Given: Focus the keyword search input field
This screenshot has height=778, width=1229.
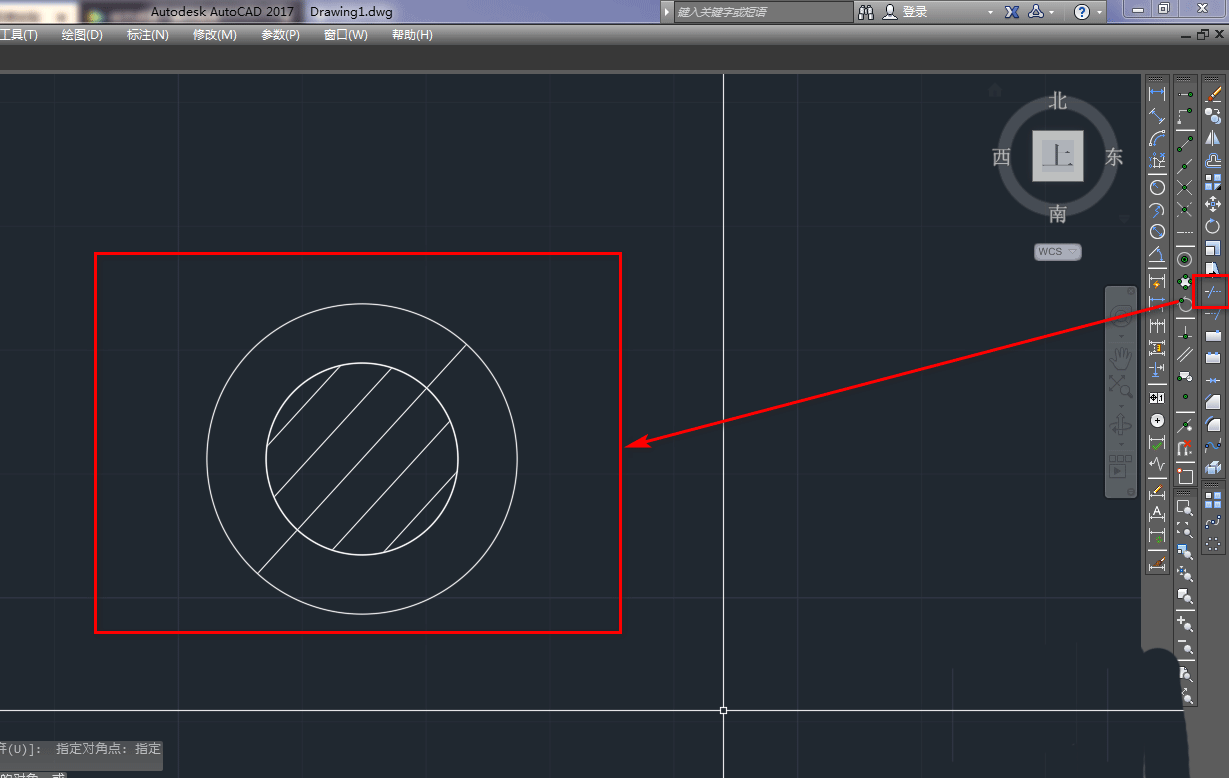Looking at the screenshot, I should 764,12.
